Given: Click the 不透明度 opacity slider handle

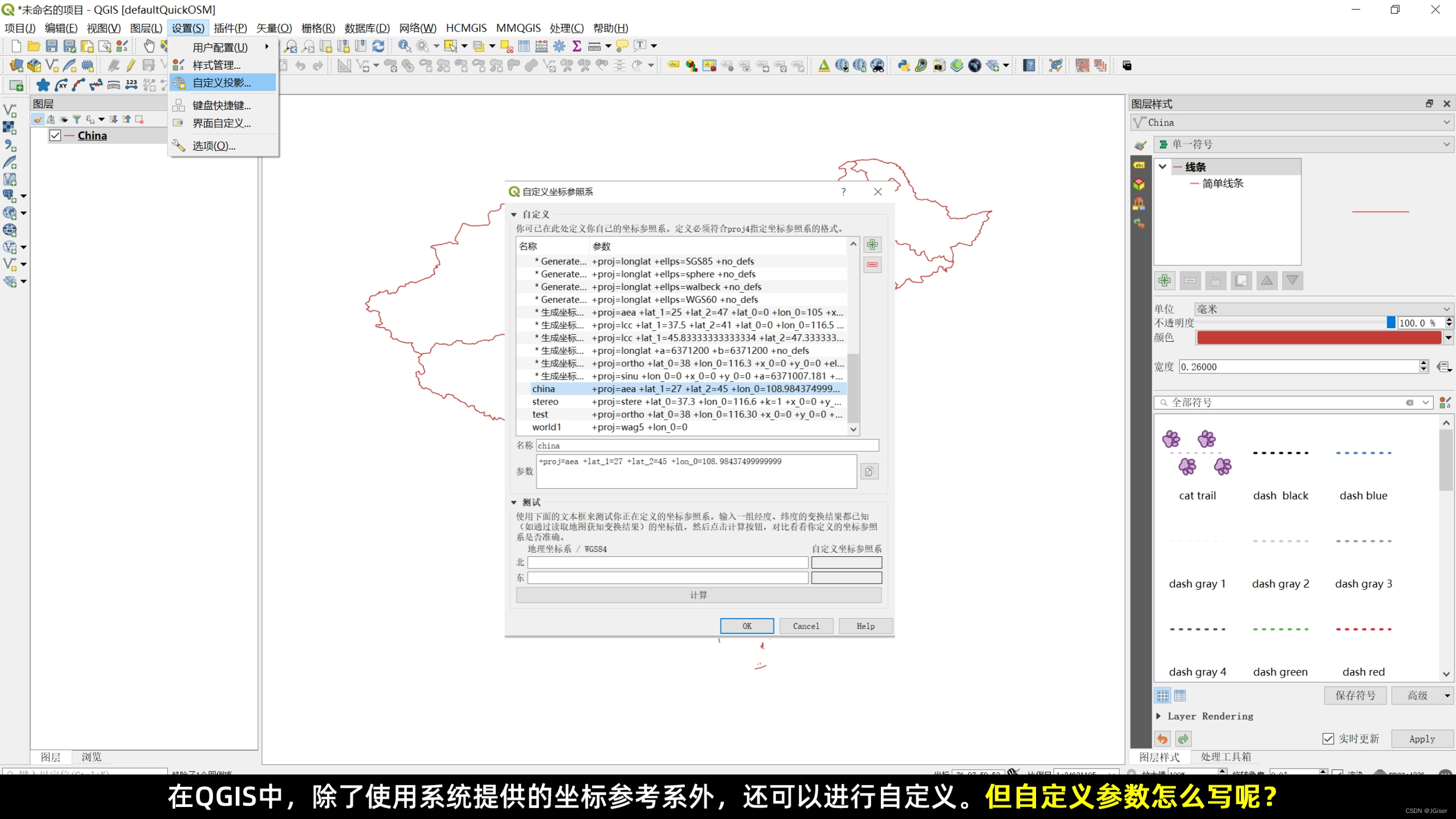Looking at the screenshot, I should pyautogui.click(x=1390, y=322).
